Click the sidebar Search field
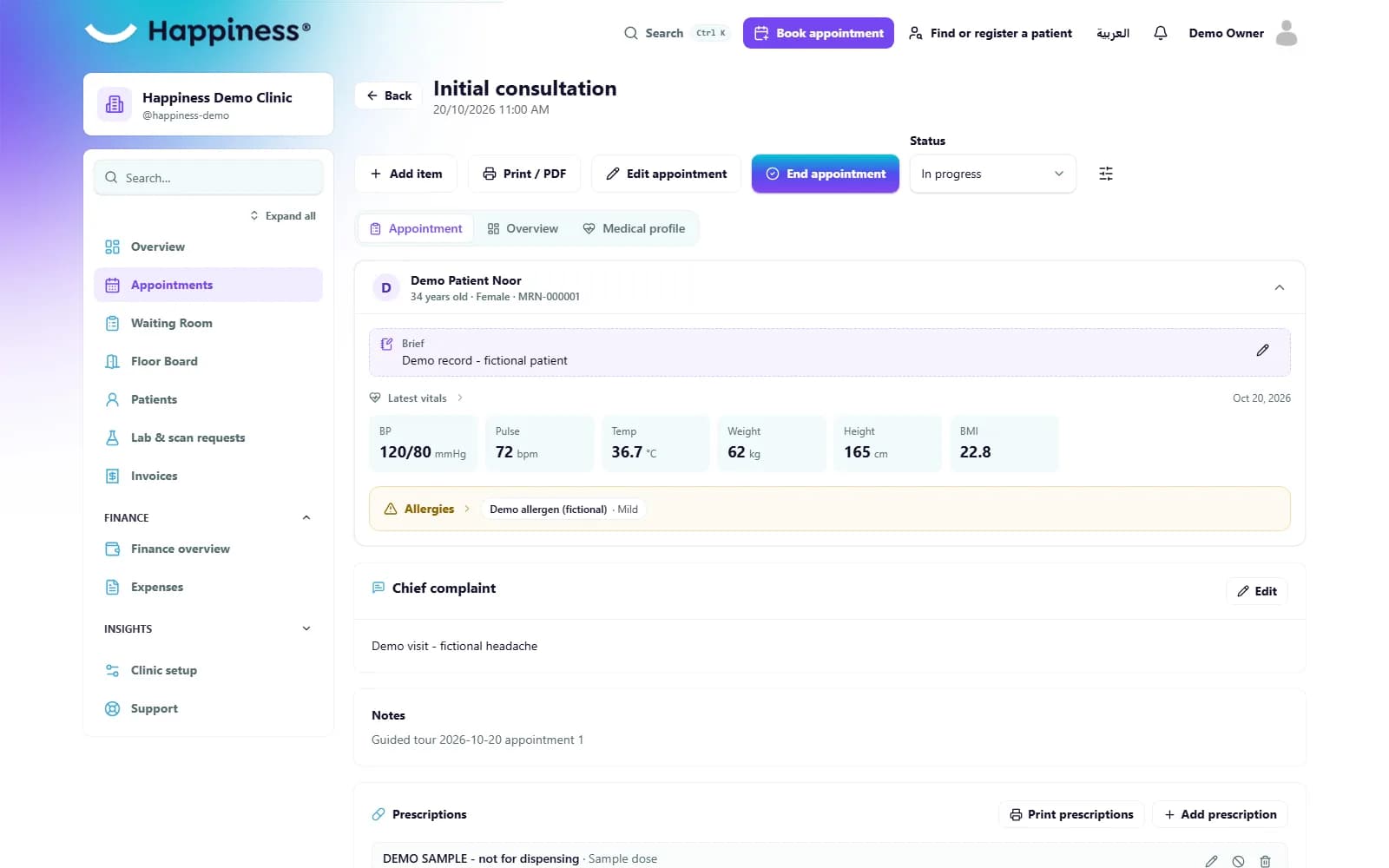 point(208,177)
